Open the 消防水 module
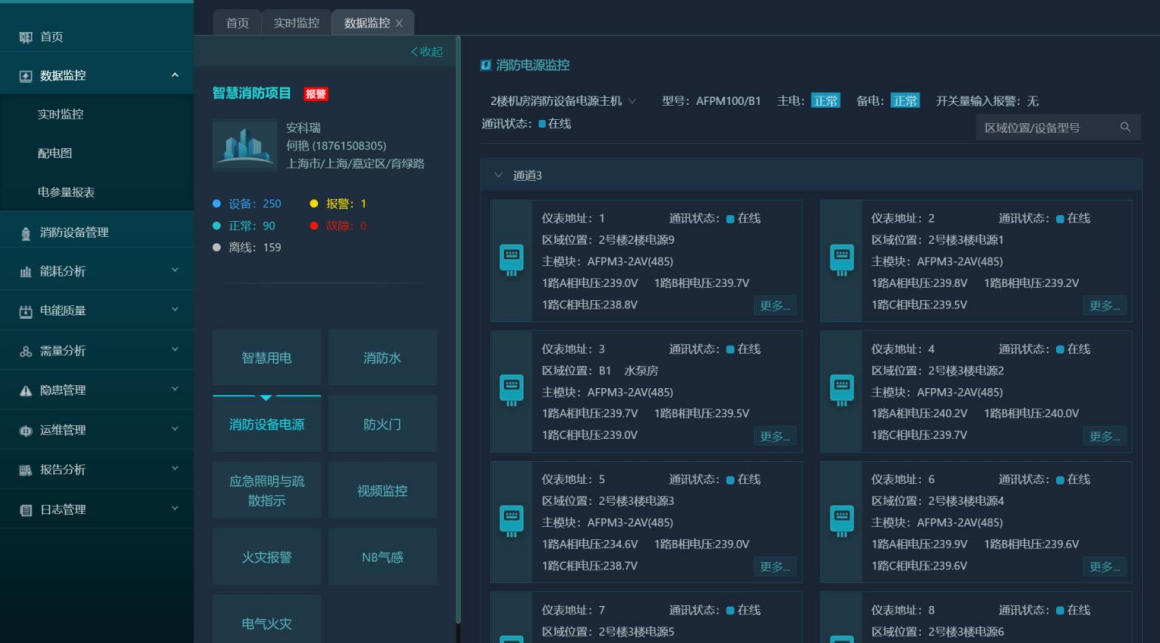This screenshot has height=643, width=1160. point(382,358)
